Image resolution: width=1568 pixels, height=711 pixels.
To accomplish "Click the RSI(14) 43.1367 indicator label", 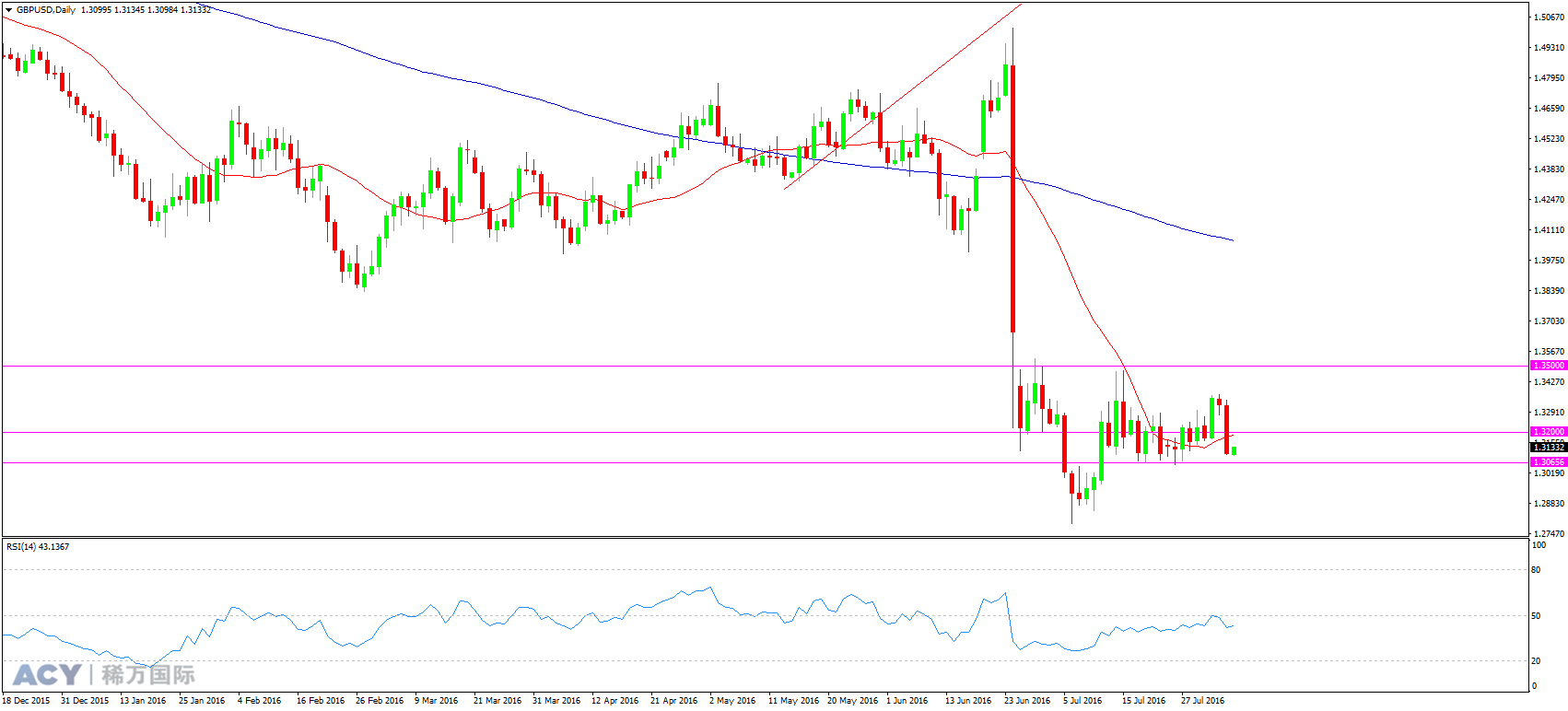I will [38, 547].
